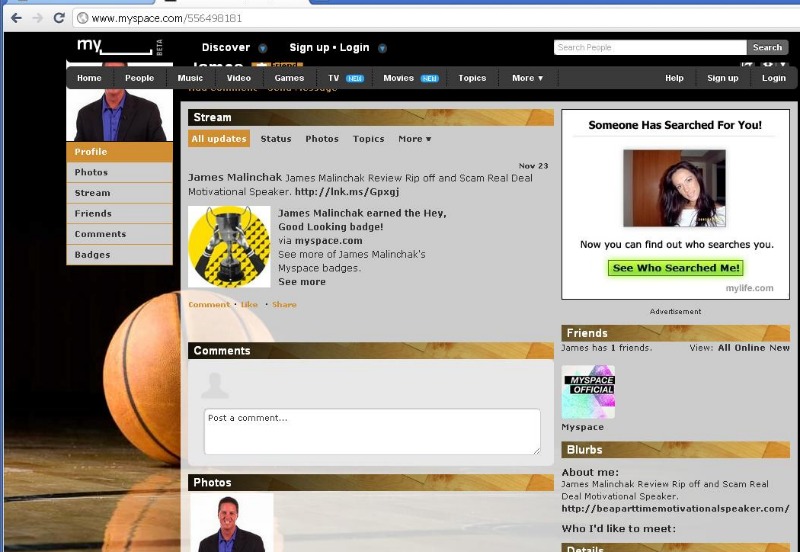Image resolution: width=800 pixels, height=552 pixels.
Task: Click the Myspace friend name
Action: [582, 427]
